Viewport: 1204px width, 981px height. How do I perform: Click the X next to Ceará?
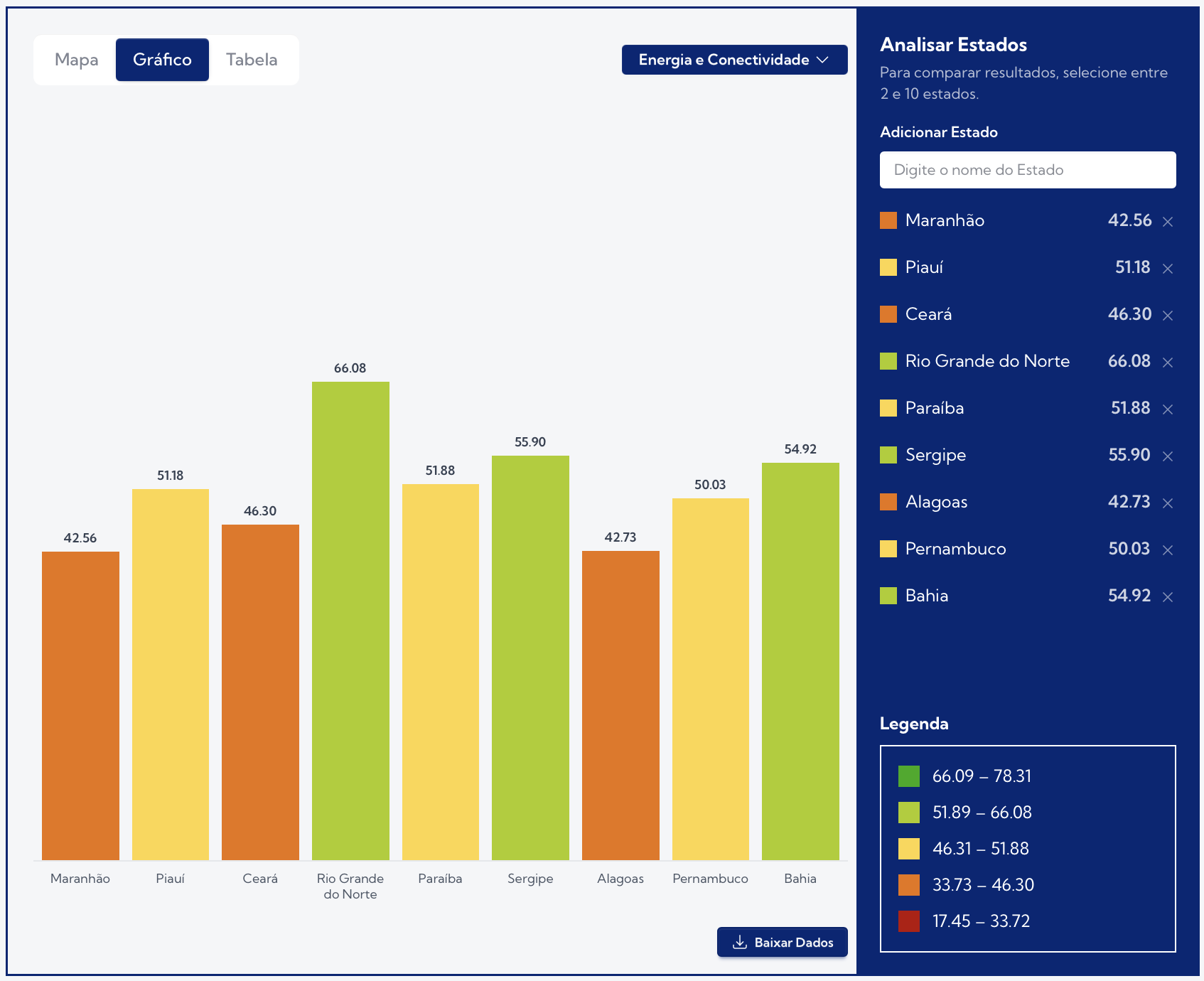coord(1167,316)
